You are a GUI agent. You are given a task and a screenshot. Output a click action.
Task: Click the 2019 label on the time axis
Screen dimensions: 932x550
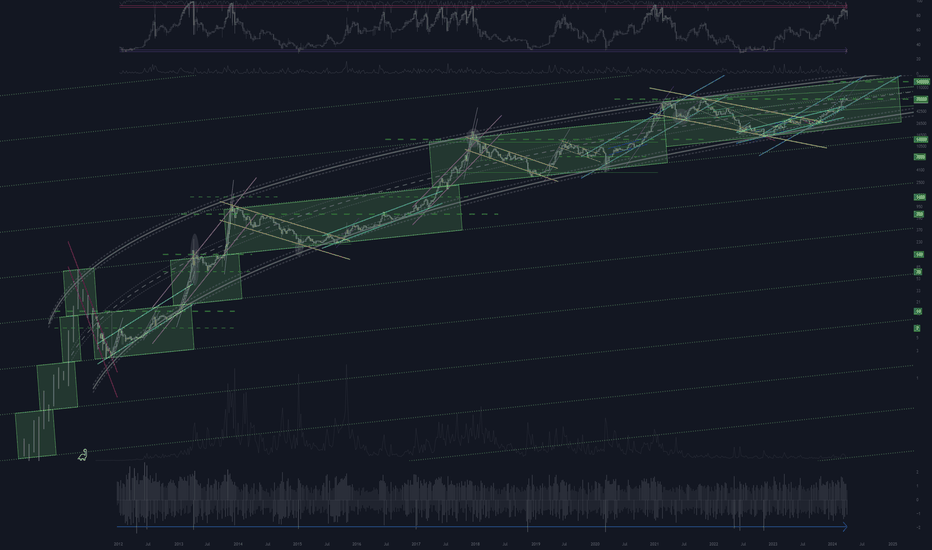pos(535,543)
